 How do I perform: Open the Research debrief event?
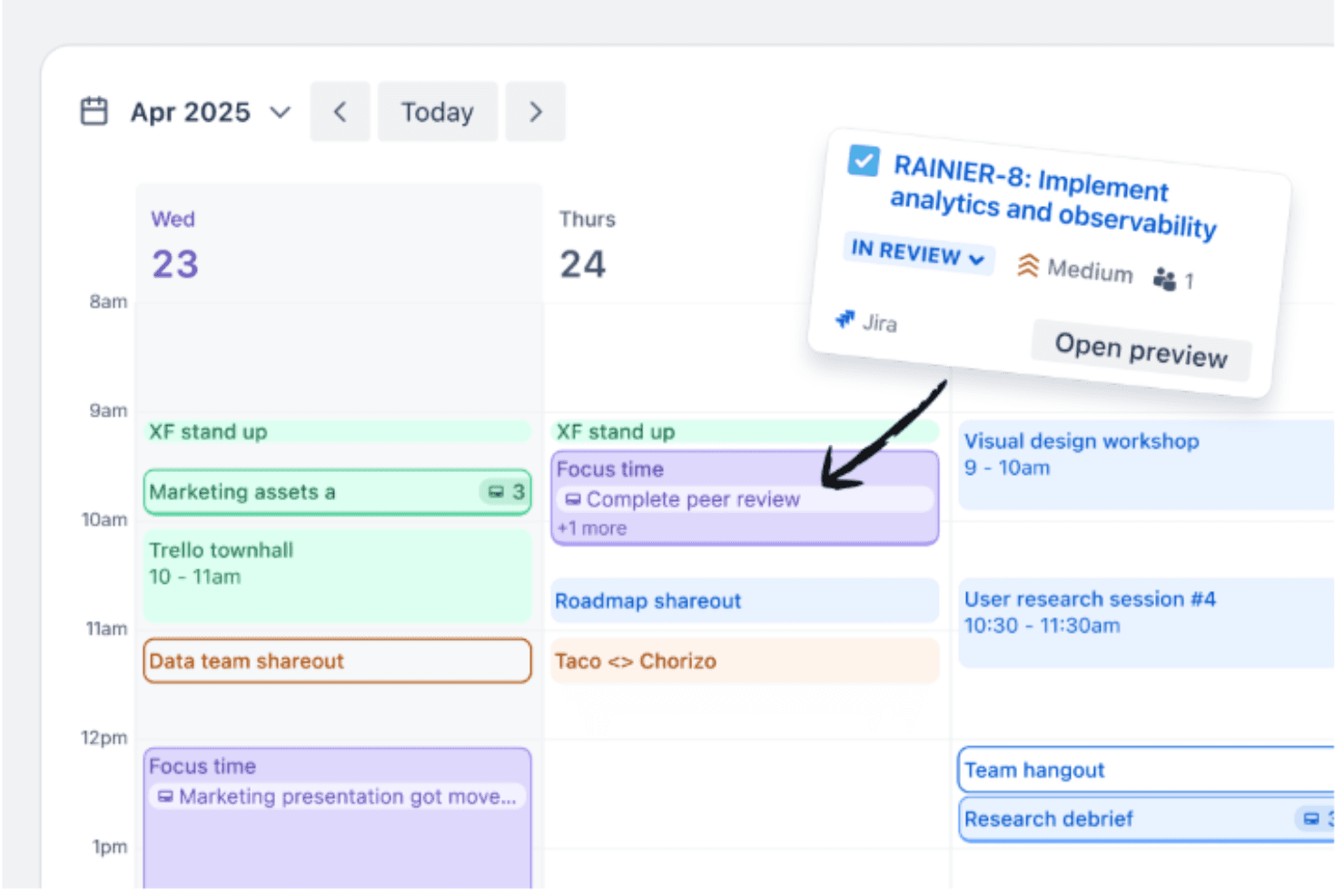pos(1146,819)
